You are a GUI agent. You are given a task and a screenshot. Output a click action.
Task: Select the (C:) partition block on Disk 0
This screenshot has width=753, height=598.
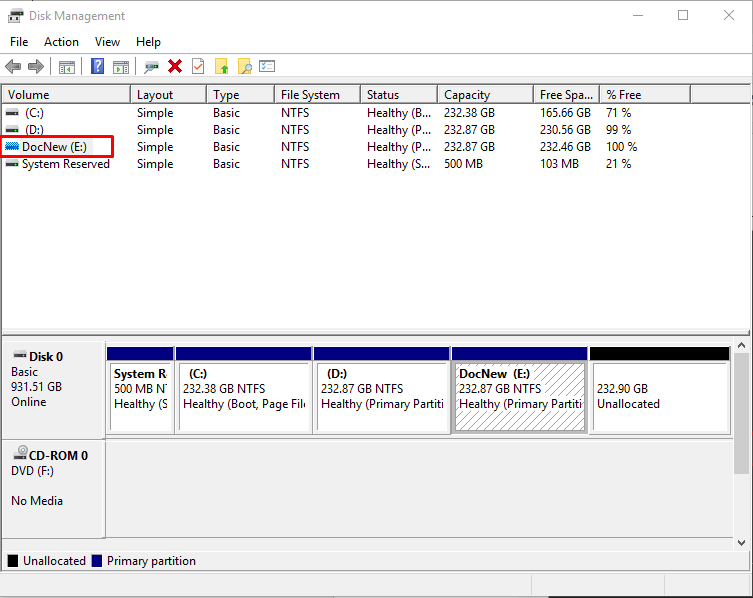pos(243,390)
